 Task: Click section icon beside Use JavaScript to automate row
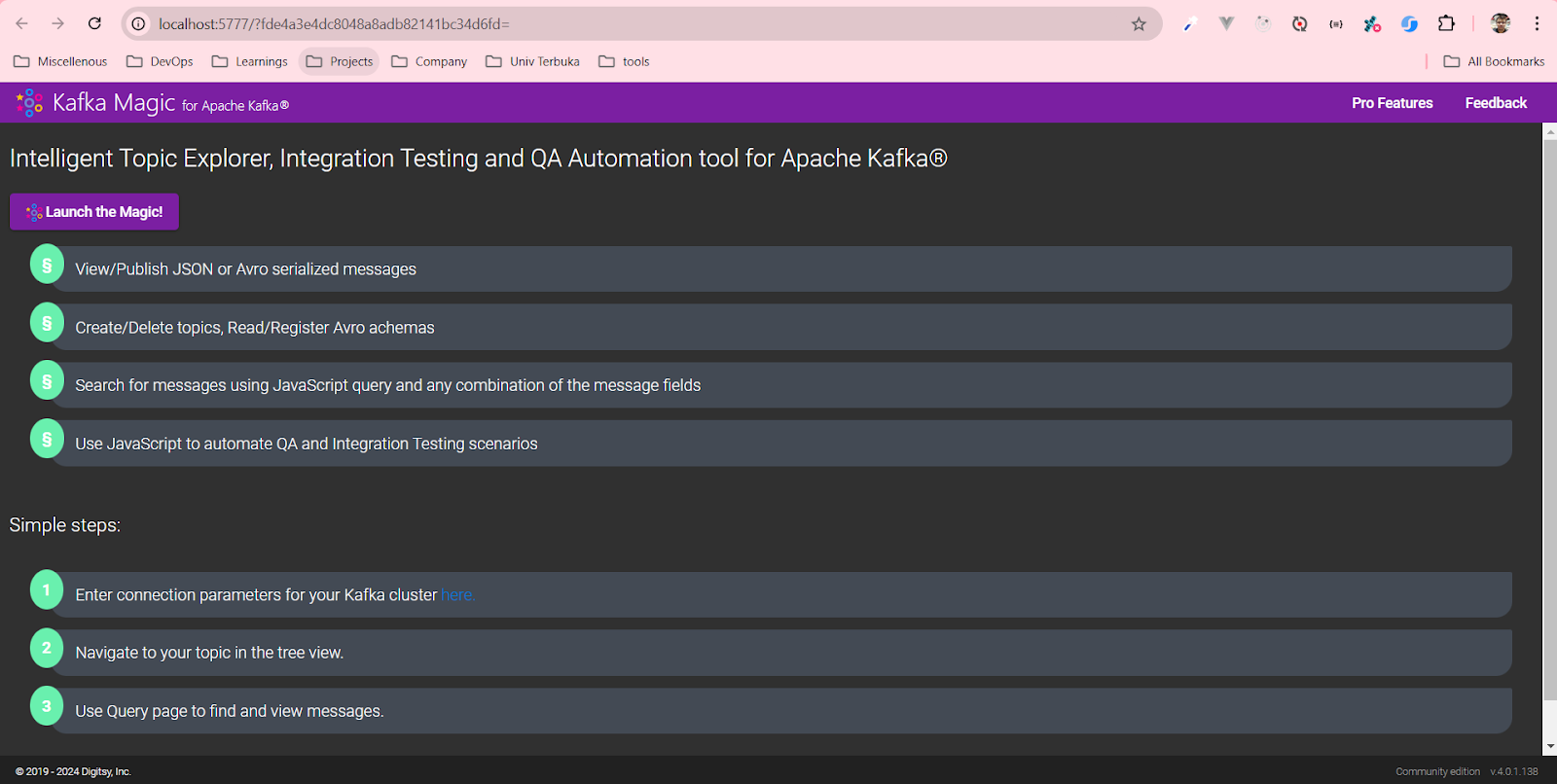tap(47, 439)
